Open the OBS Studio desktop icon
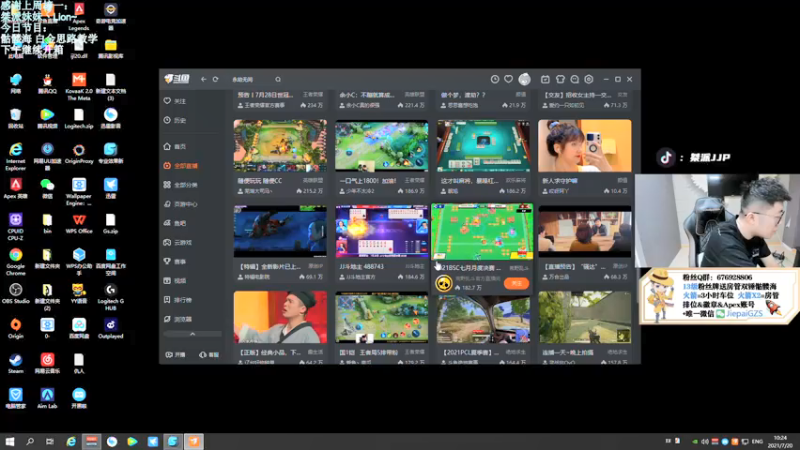Image resolution: width=800 pixels, height=450 pixels. (x=15, y=293)
